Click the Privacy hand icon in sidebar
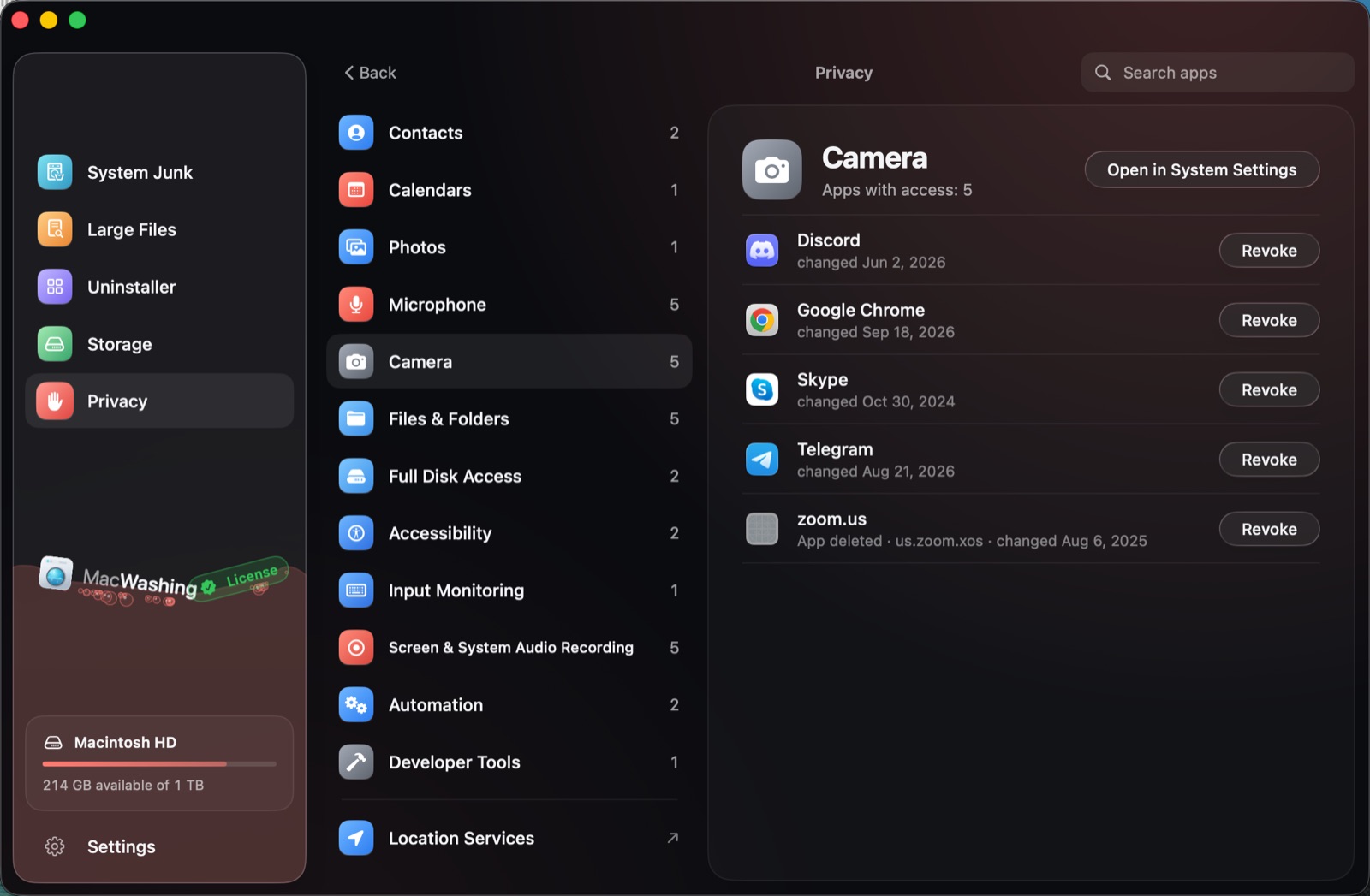1370x896 pixels. tap(55, 401)
